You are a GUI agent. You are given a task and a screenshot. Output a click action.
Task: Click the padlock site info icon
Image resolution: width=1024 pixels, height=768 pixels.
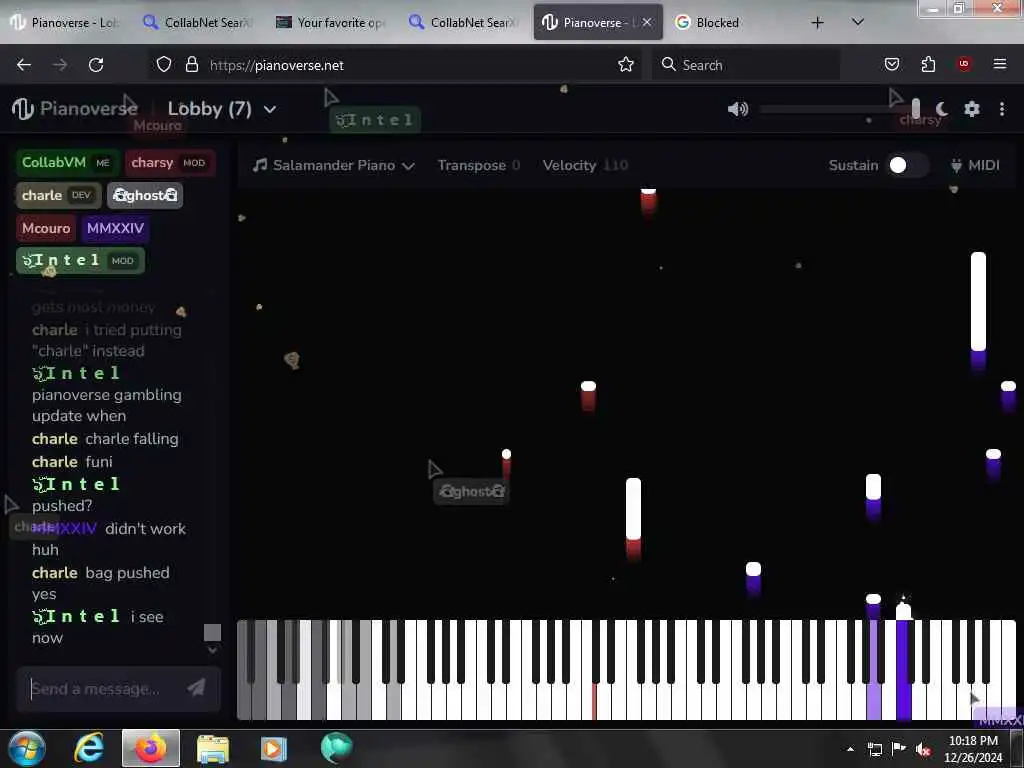(x=191, y=65)
